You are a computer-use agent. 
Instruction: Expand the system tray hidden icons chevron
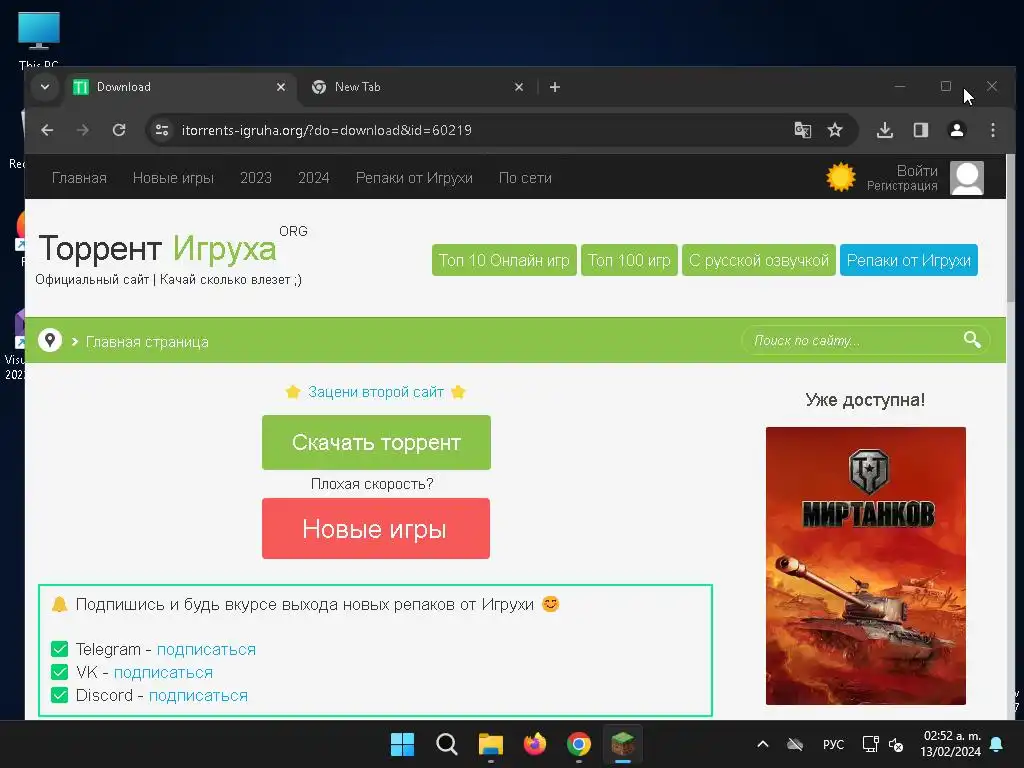(762, 744)
